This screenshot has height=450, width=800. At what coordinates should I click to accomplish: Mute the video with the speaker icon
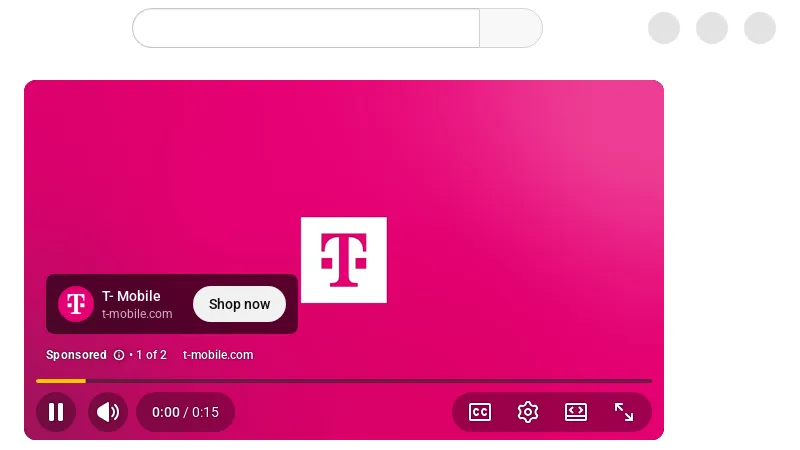(108, 412)
